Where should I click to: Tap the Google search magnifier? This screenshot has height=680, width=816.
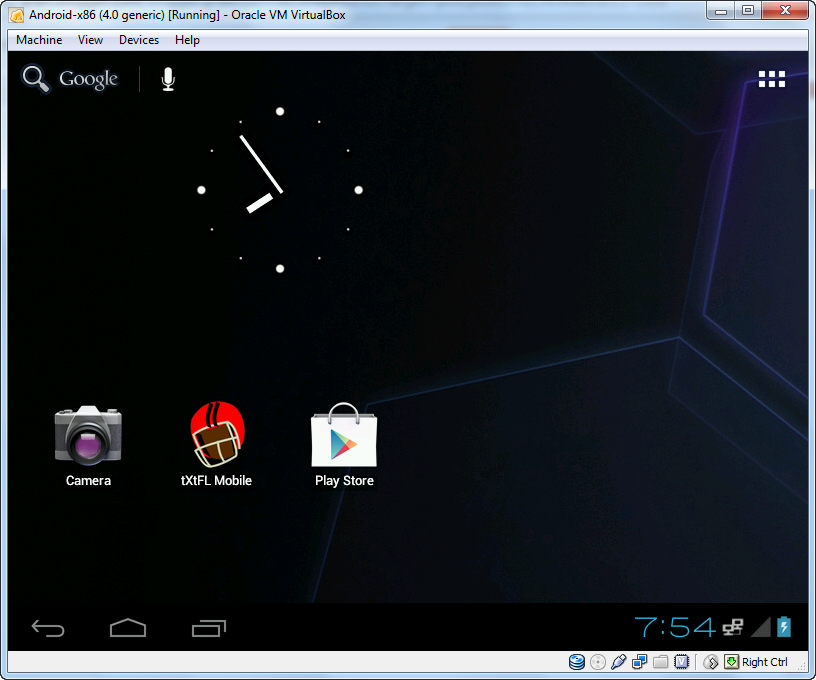click(x=34, y=78)
